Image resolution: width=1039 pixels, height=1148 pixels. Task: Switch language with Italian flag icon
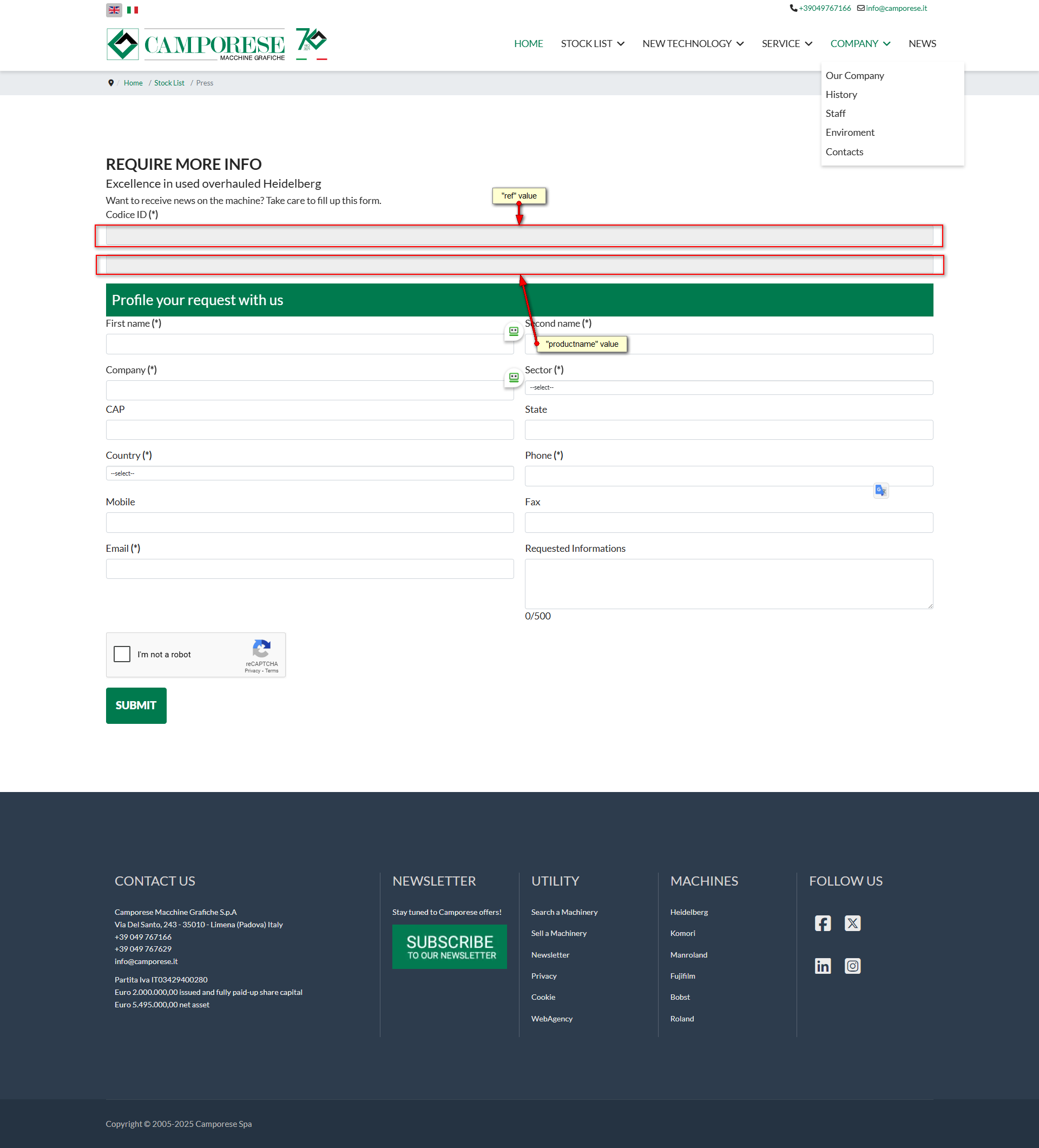coord(133,10)
